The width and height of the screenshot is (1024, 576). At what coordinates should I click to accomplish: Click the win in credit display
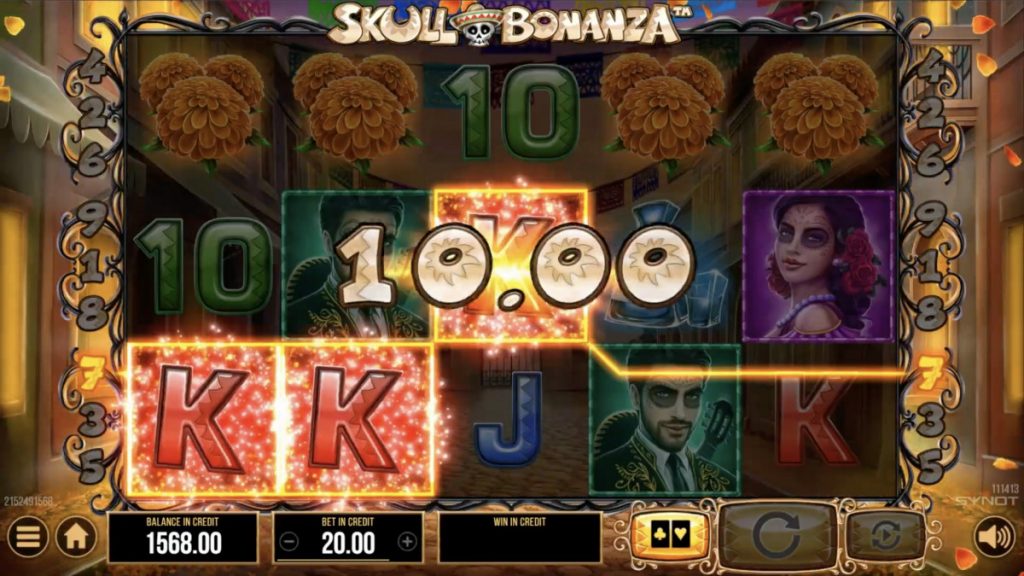pos(519,537)
